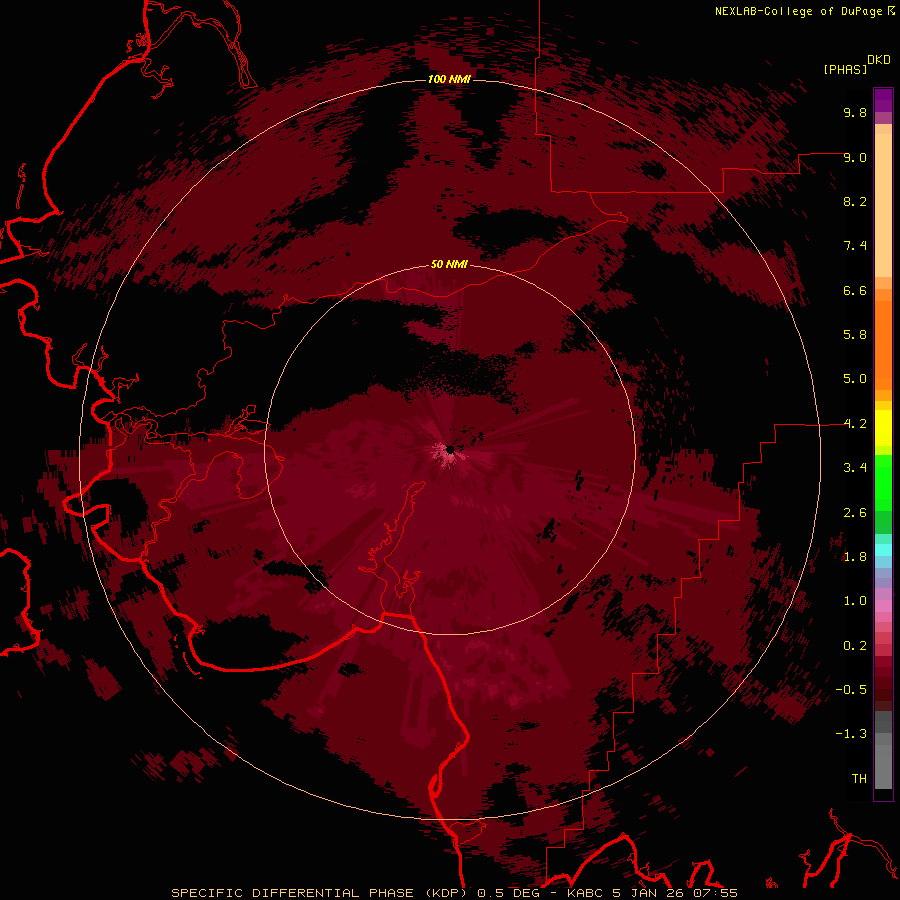Click the -0.5 value on the color scale

point(851,690)
